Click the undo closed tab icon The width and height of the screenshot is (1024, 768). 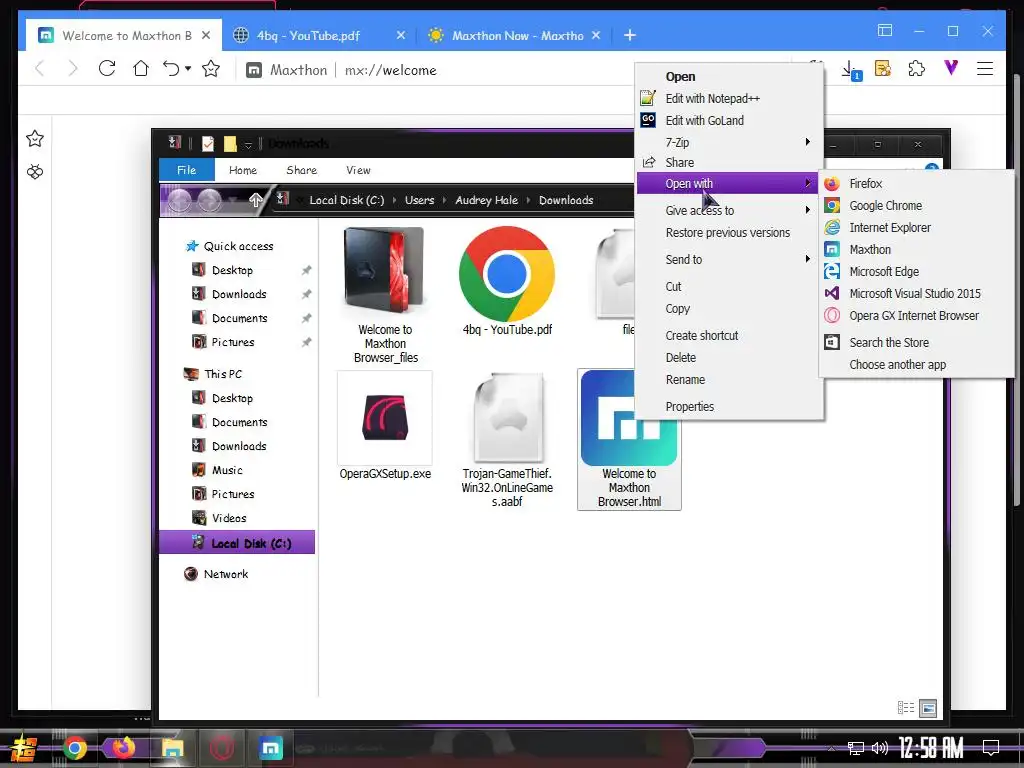coord(171,69)
